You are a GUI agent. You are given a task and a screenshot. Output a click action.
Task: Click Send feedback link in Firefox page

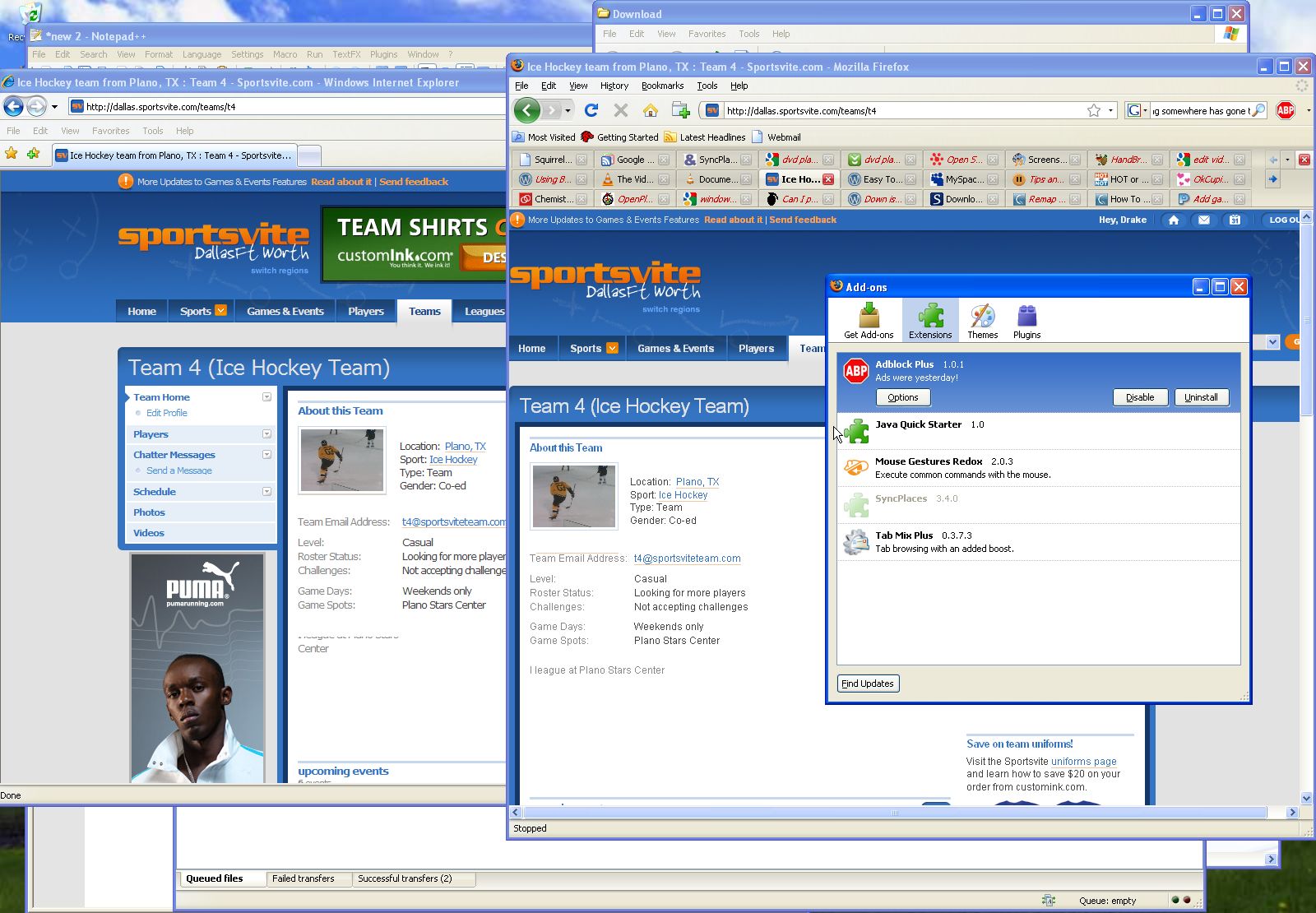click(803, 220)
